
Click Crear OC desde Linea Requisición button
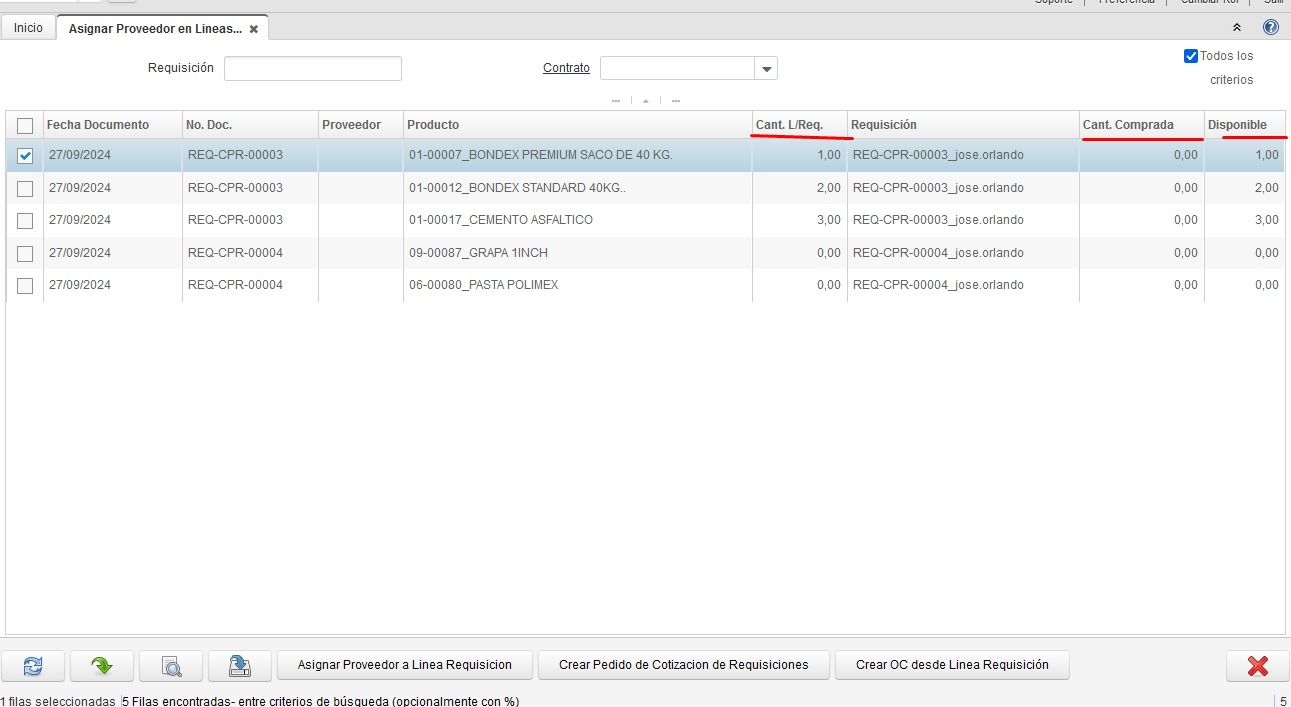(x=951, y=665)
